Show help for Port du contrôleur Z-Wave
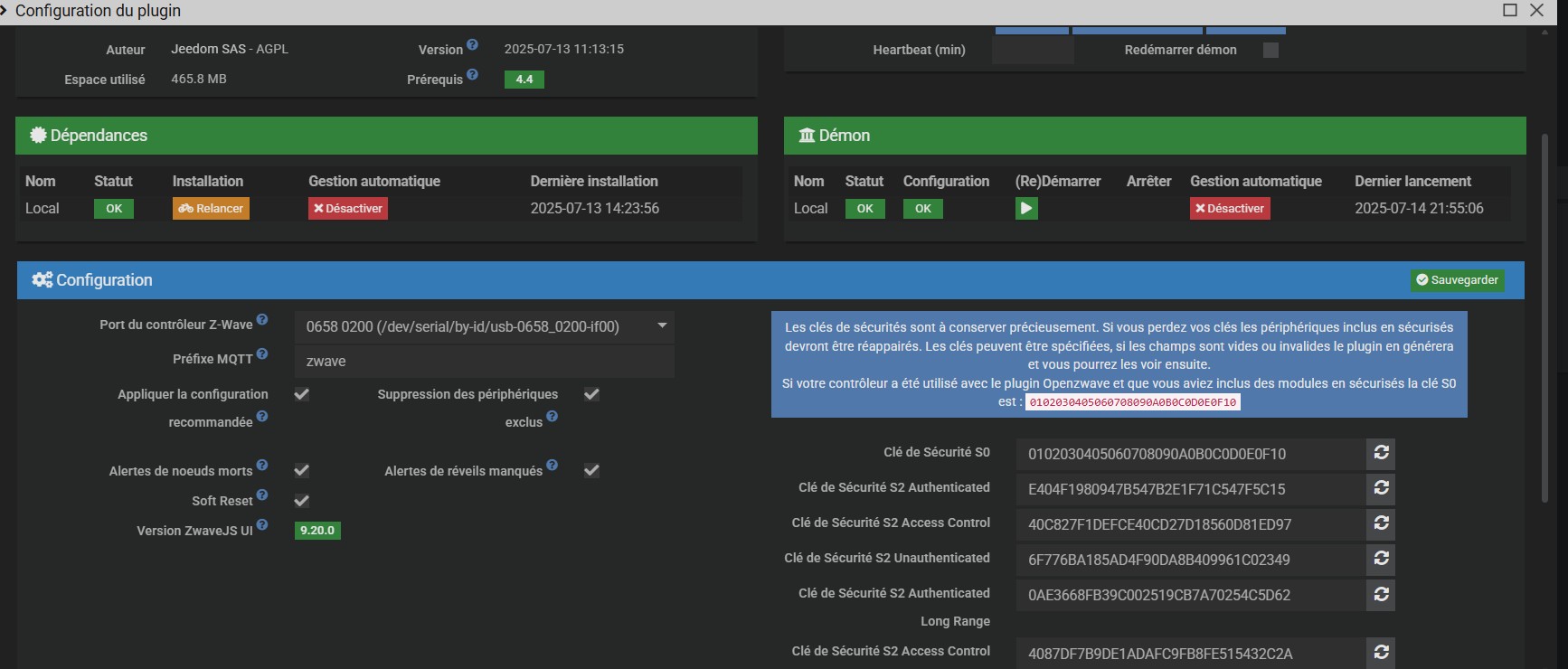 [x=262, y=320]
